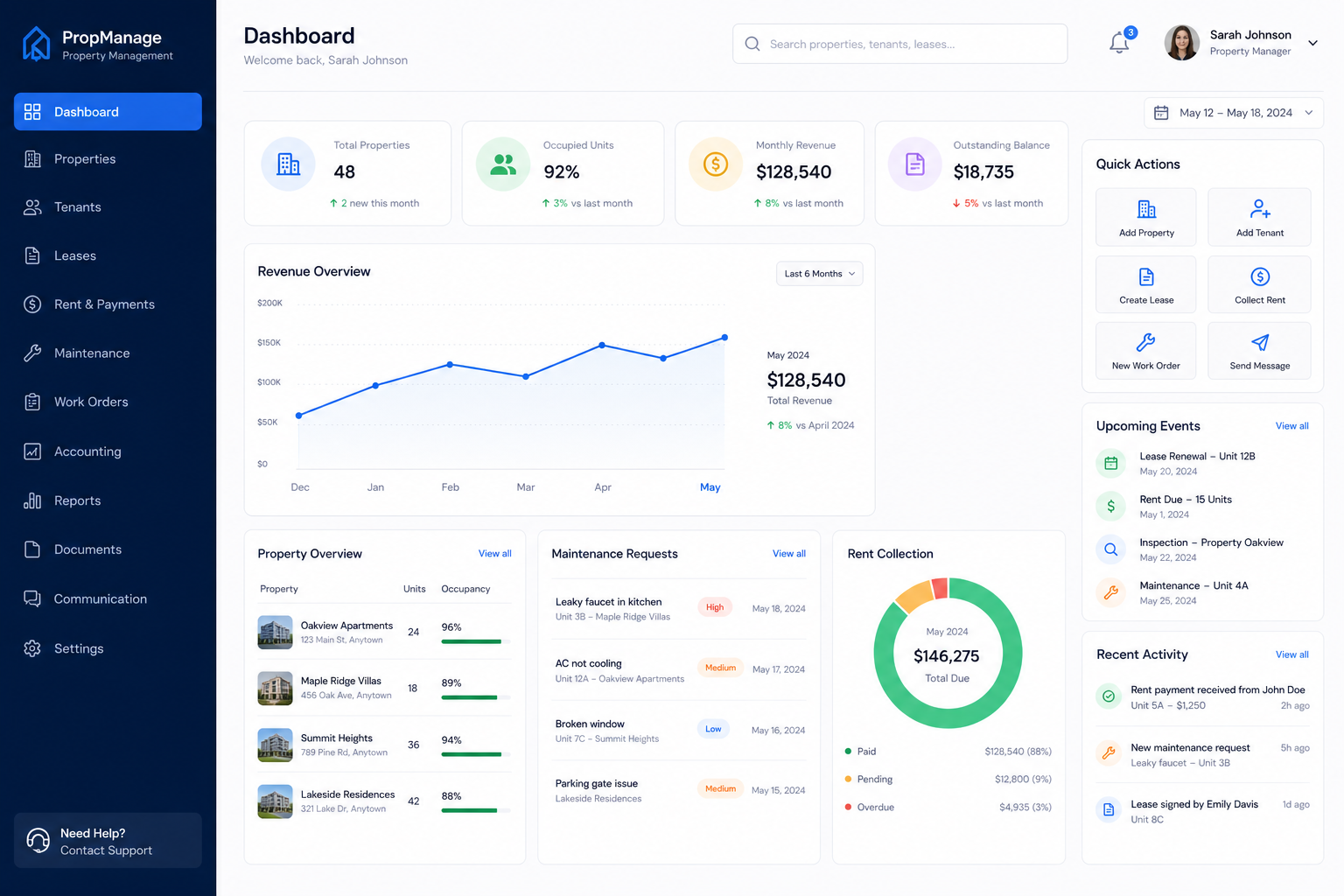Click the orange Pending legend dot
This screenshot has width=1344, height=896.
848,779
